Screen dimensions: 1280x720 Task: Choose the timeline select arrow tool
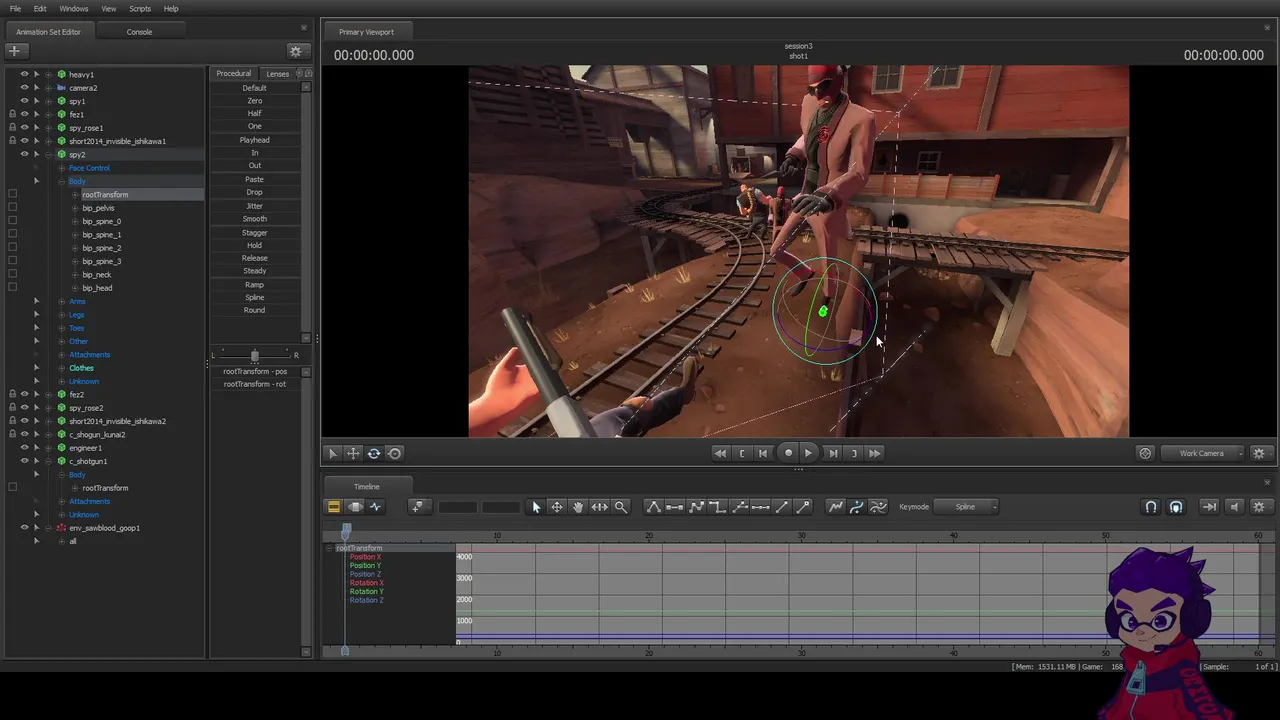pyautogui.click(x=536, y=507)
